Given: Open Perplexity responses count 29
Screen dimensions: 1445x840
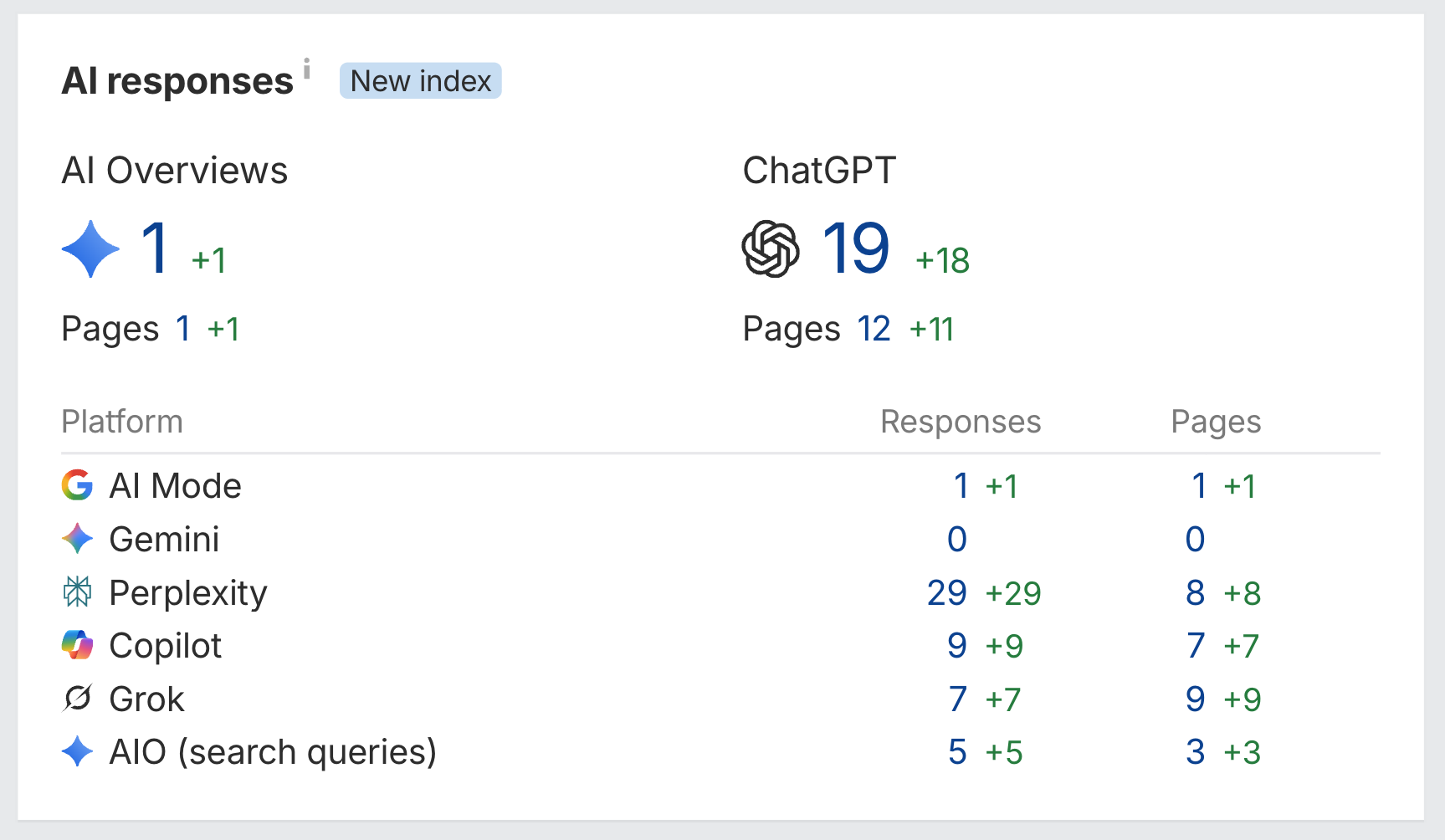Looking at the screenshot, I should pyautogui.click(x=947, y=593).
